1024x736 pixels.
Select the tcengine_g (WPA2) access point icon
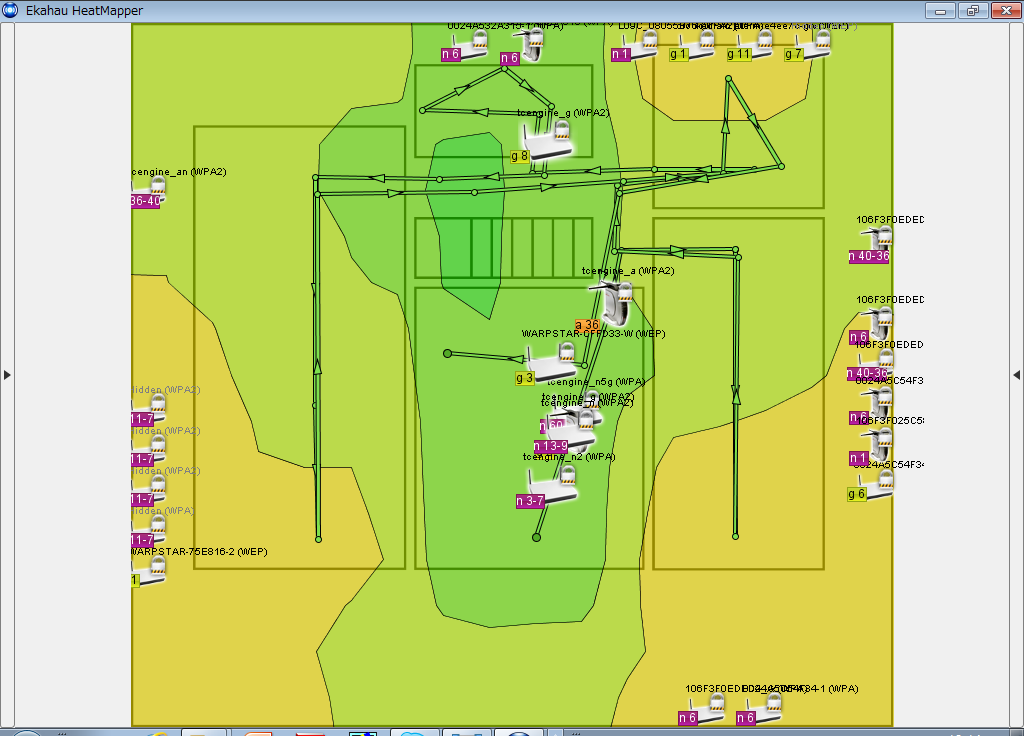point(547,140)
